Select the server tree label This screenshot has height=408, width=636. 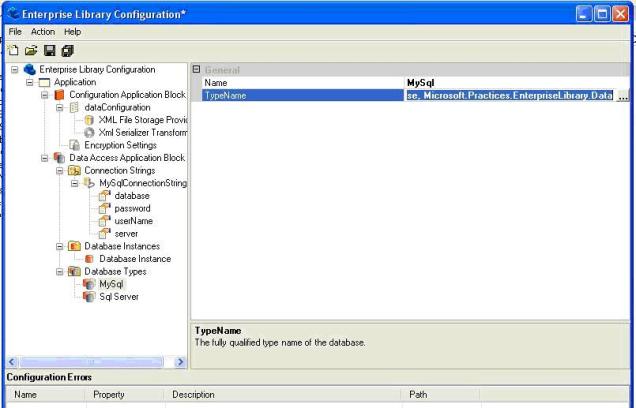[126, 234]
